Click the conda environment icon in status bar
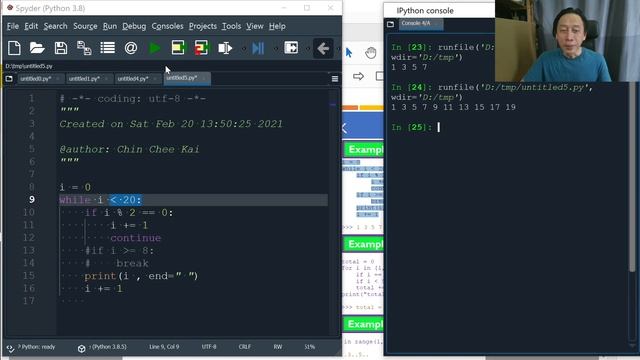 pyautogui.click(x=82, y=348)
